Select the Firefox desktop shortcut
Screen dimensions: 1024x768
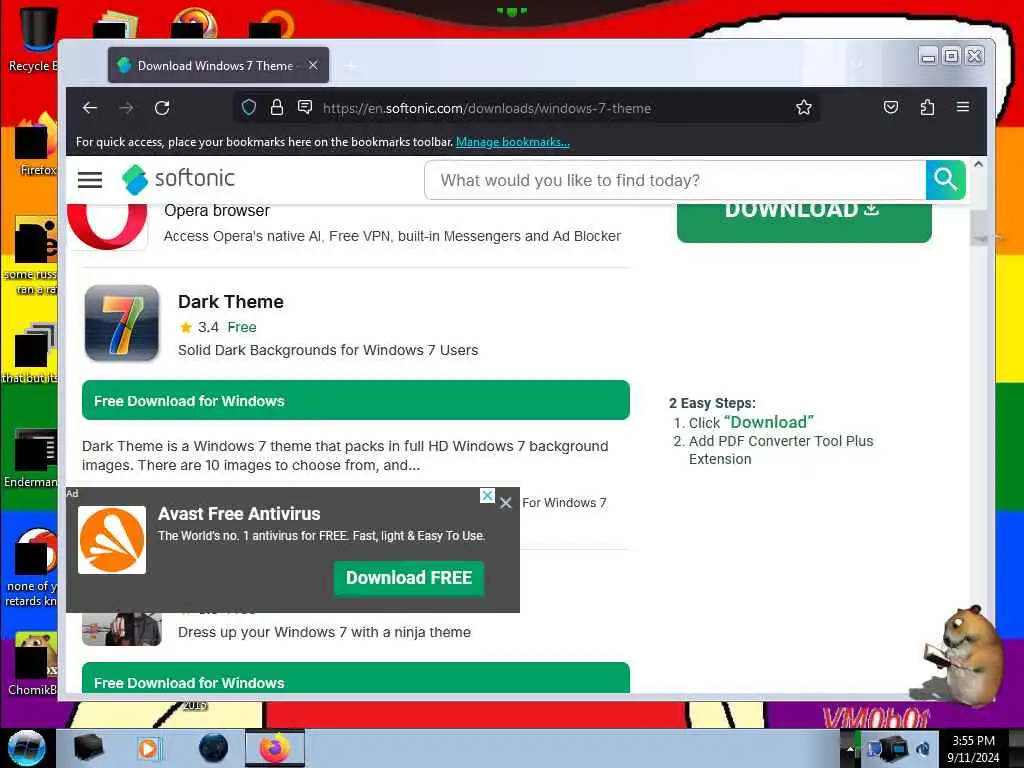point(34,145)
